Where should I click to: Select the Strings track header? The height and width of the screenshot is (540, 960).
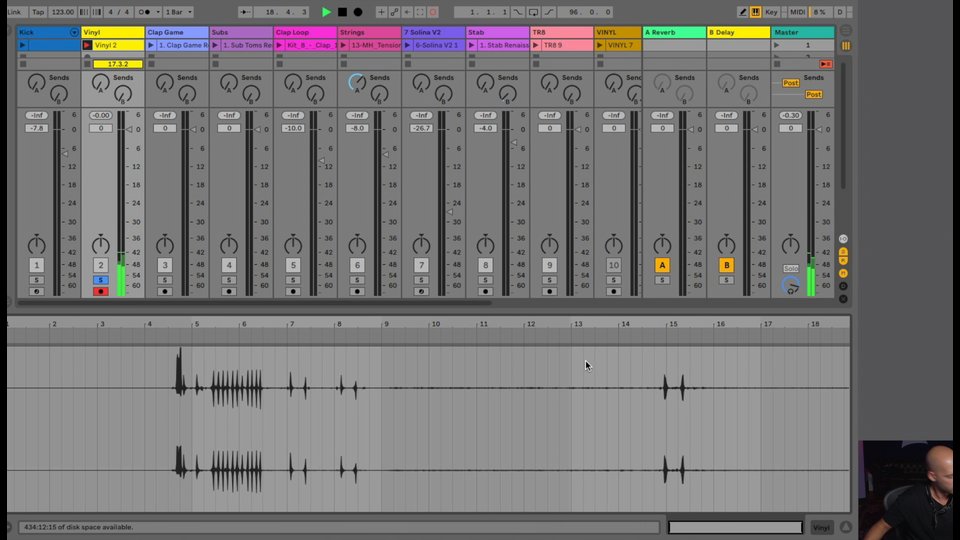(369, 32)
